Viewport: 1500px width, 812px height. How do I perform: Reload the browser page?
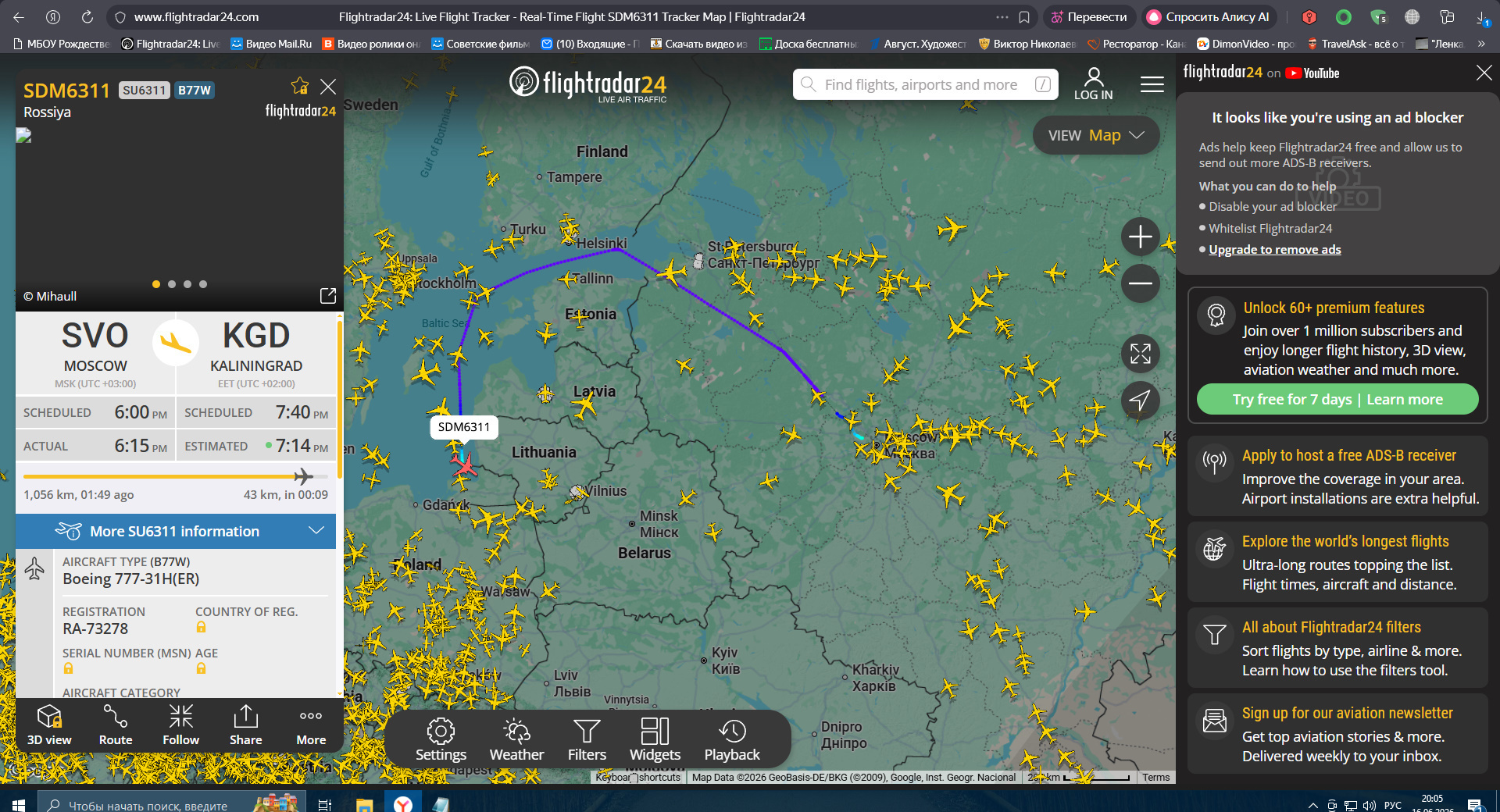(87, 16)
